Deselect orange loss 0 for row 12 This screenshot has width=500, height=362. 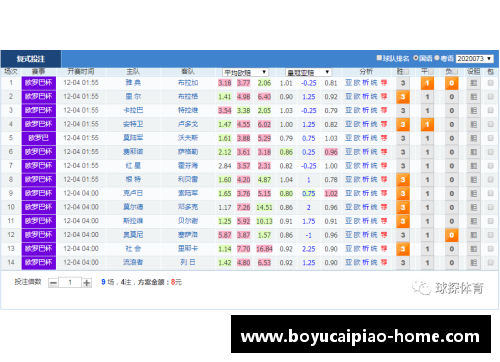pos(452,235)
